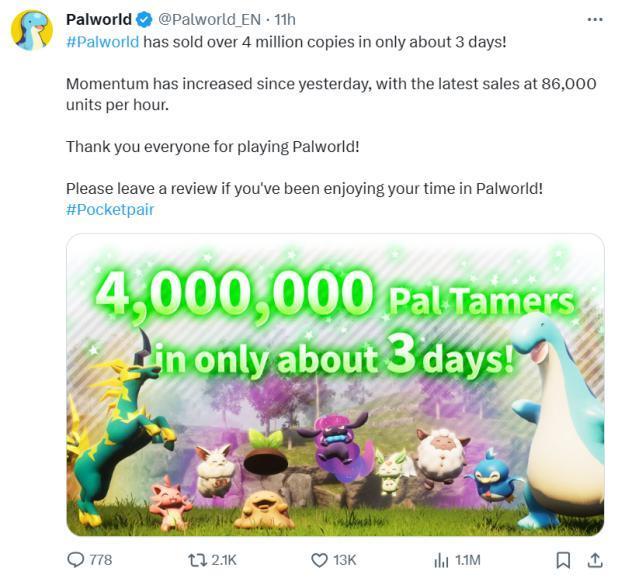This screenshot has width=618, height=579.
Task: Click the #Palworld hashtag link
Action: tap(102, 42)
